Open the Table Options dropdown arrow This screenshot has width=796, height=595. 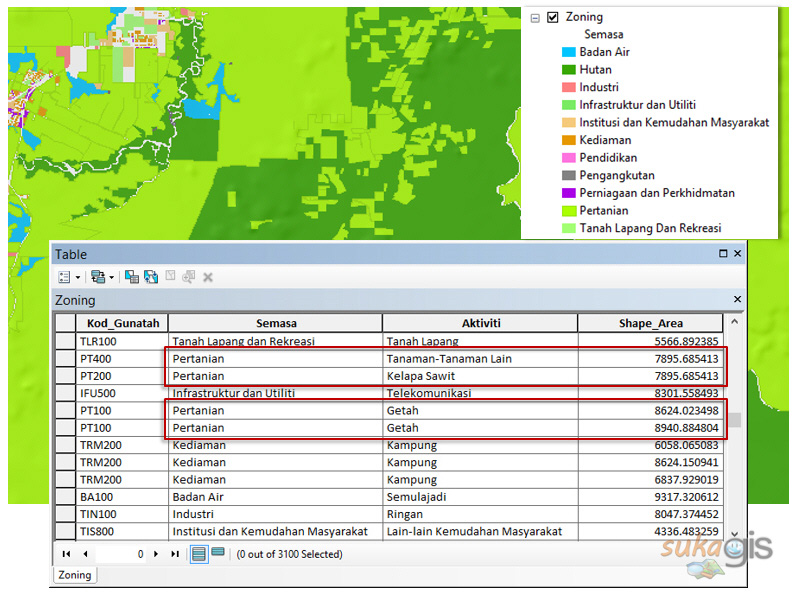pyautogui.click(x=78, y=277)
